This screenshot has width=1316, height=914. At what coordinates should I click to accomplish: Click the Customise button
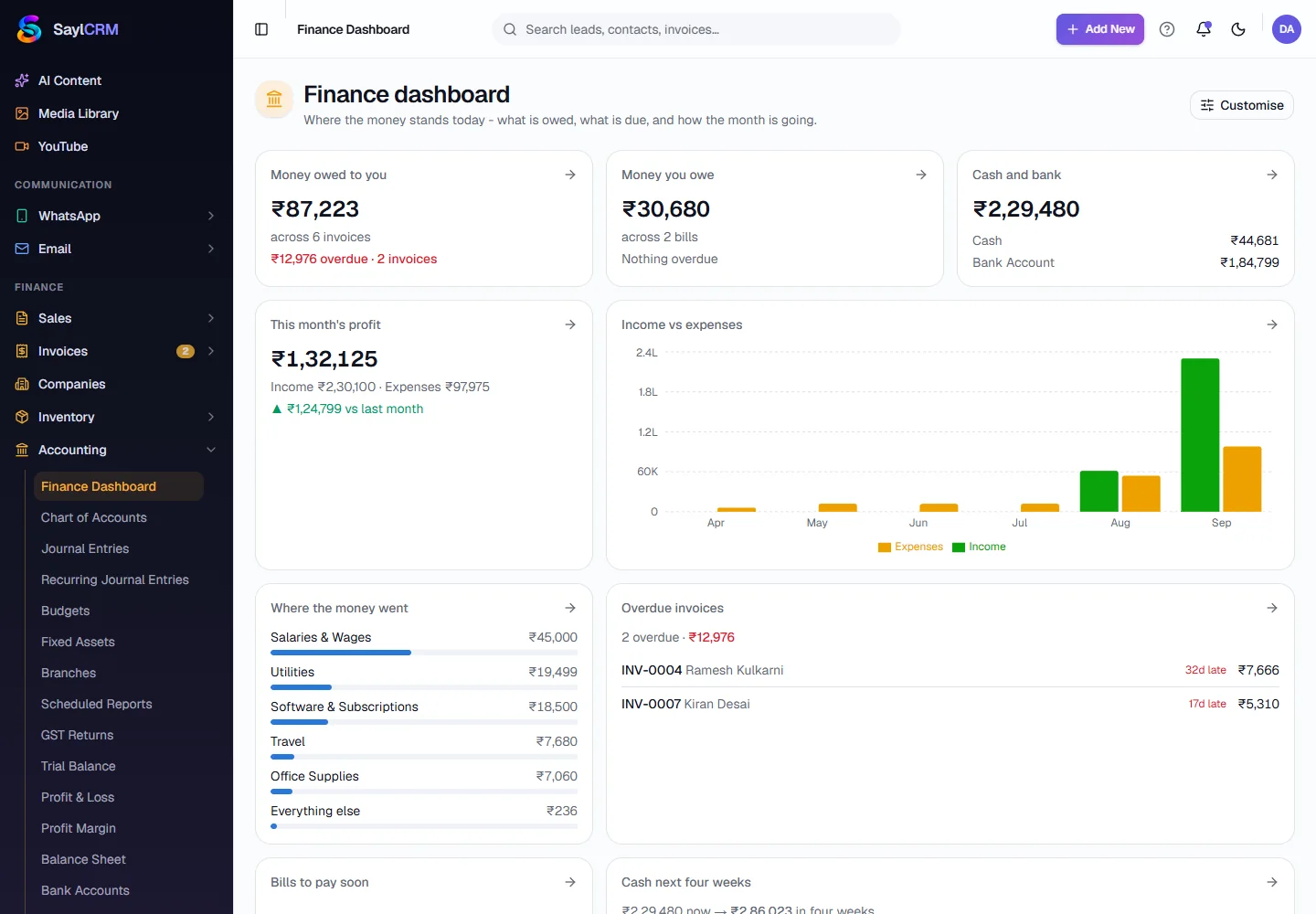(1241, 105)
